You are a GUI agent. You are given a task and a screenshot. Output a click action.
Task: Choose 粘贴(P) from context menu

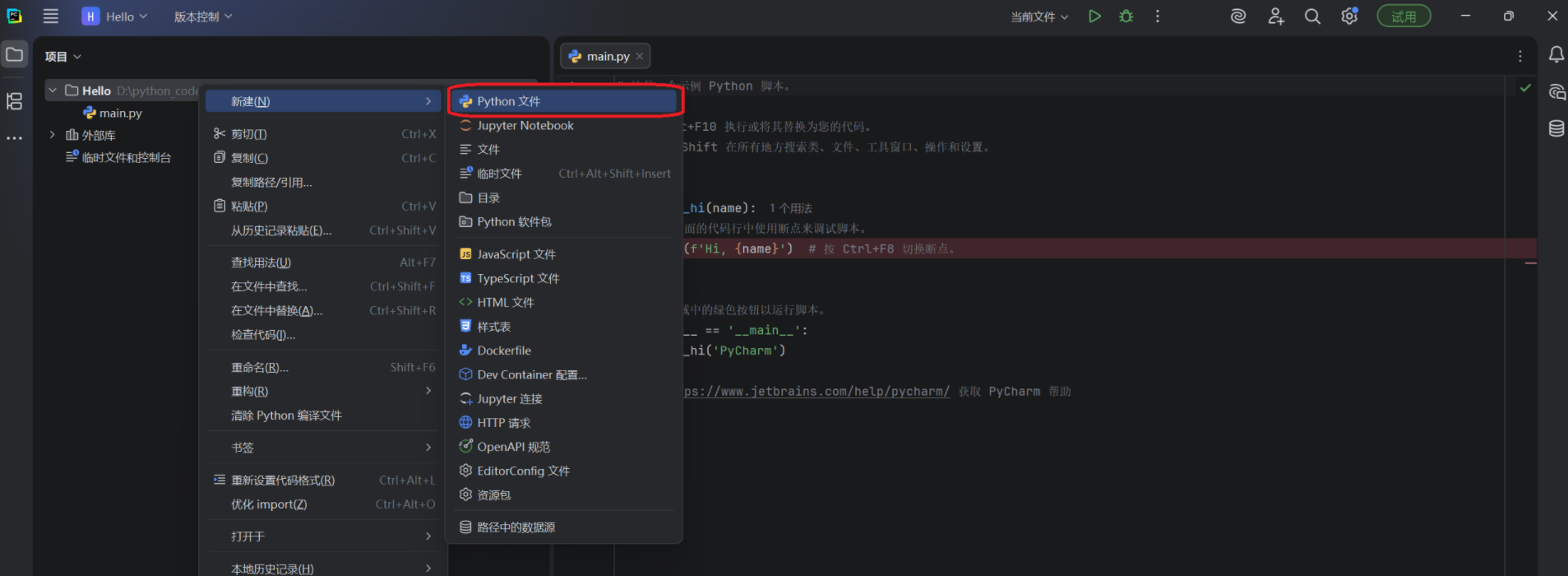coord(323,206)
